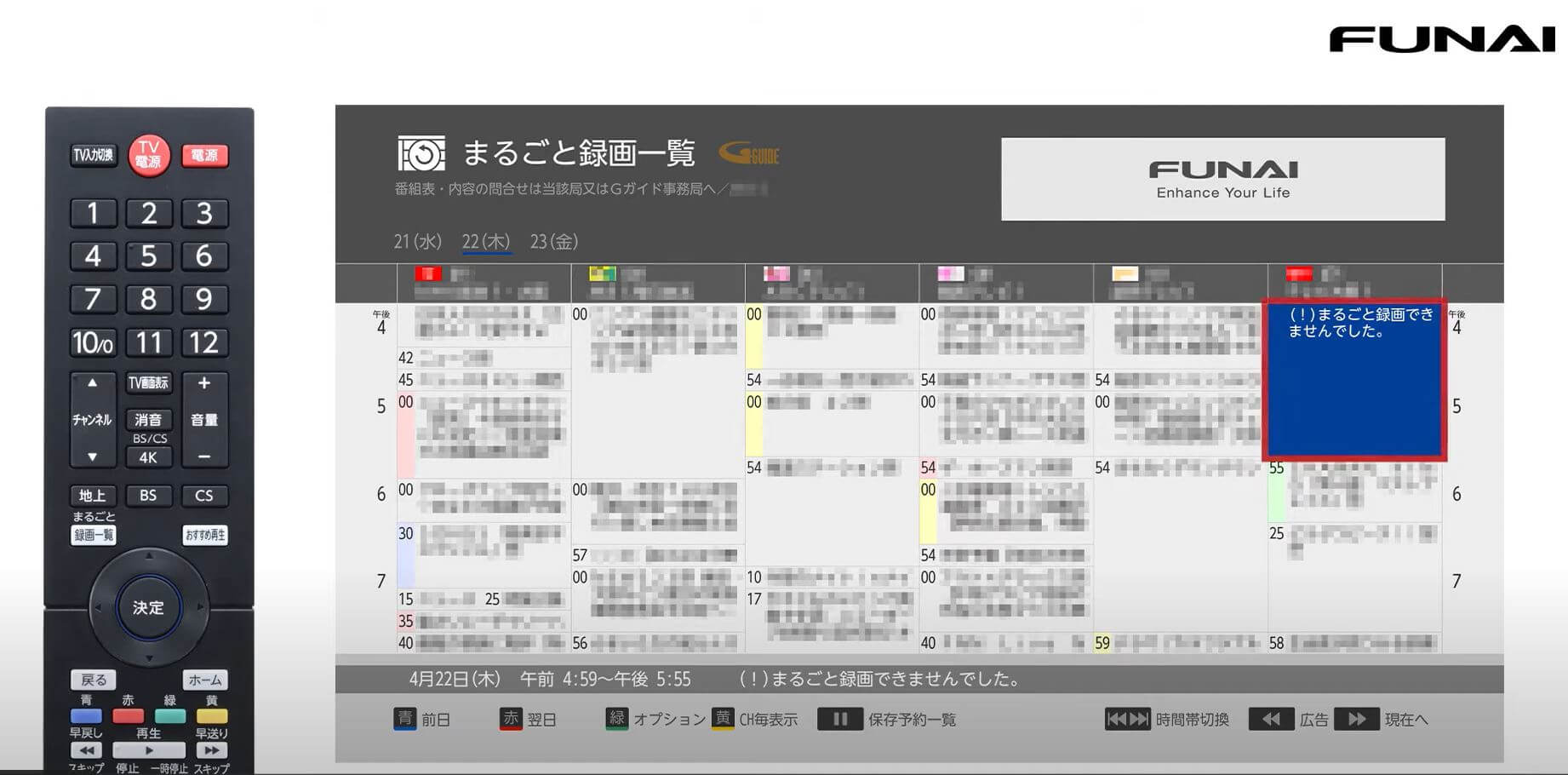Click the 青 前日 on-screen key icon
The height and width of the screenshot is (775, 1568).
(405, 719)
